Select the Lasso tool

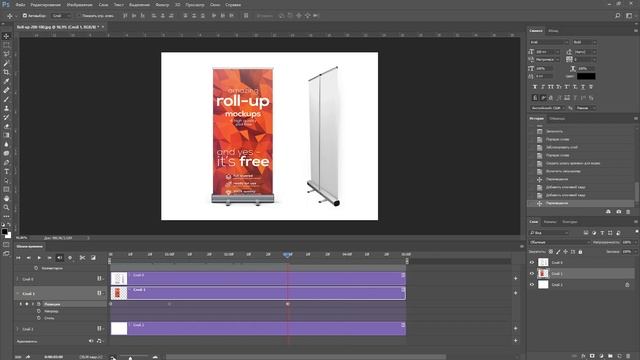click(x=6, y=54)
